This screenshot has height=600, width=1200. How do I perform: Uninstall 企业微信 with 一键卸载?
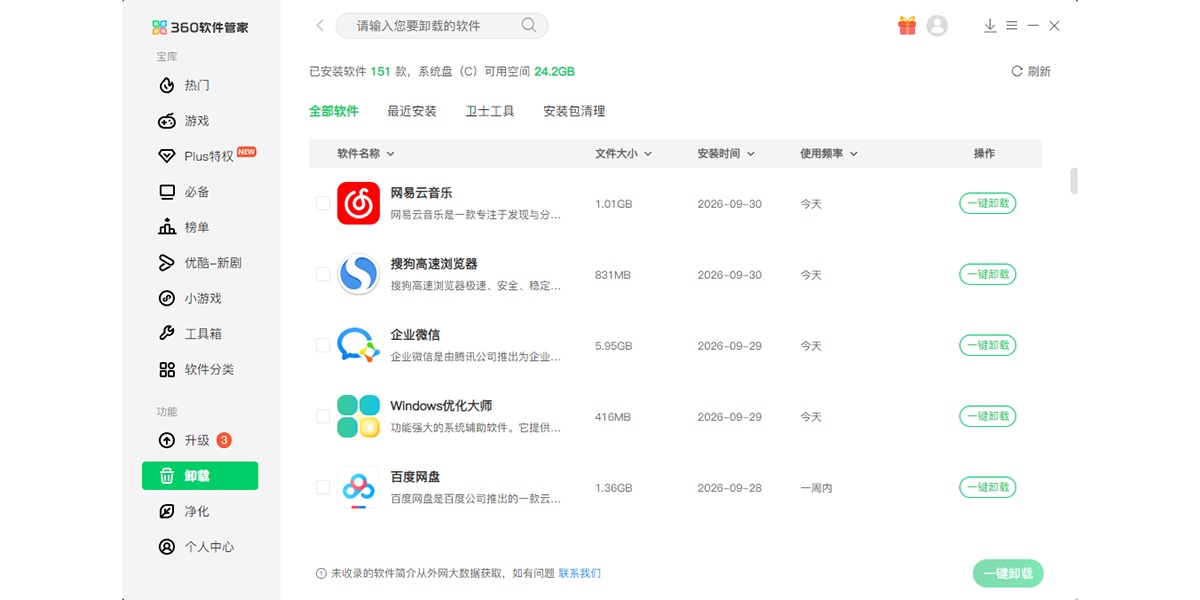click(988, 345)
